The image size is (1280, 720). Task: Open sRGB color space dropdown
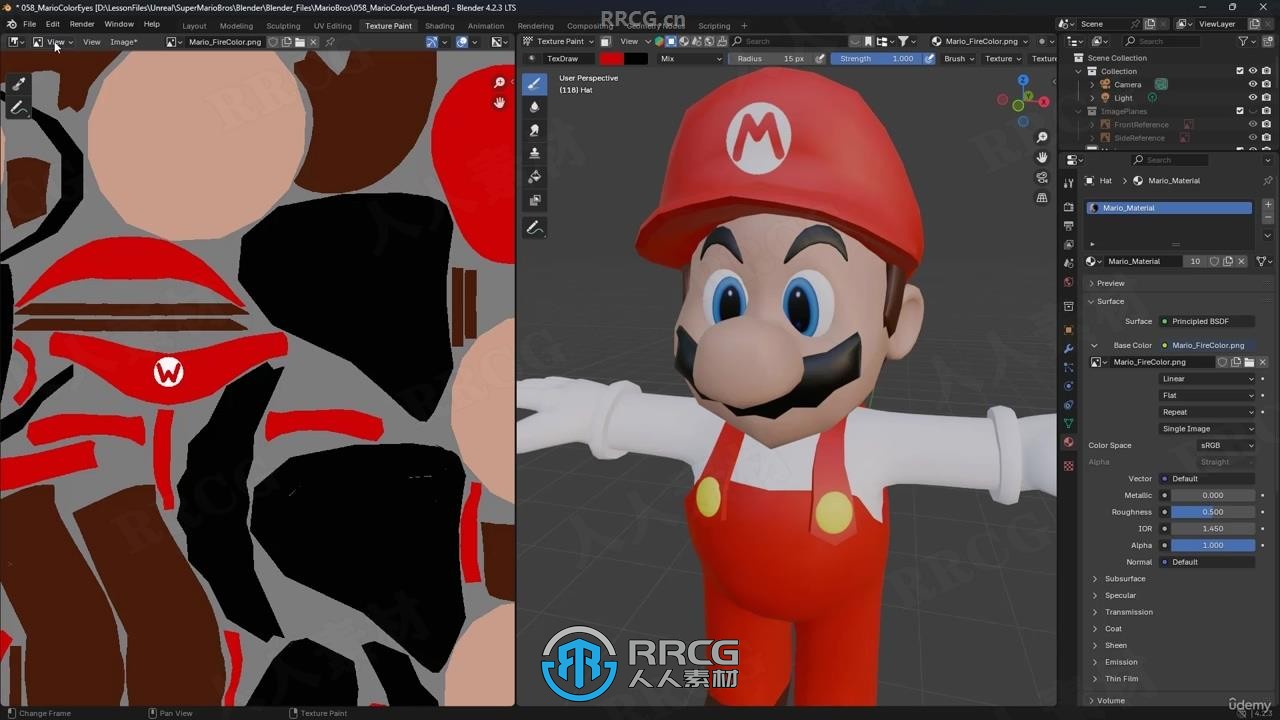[x=1226, y=445]
